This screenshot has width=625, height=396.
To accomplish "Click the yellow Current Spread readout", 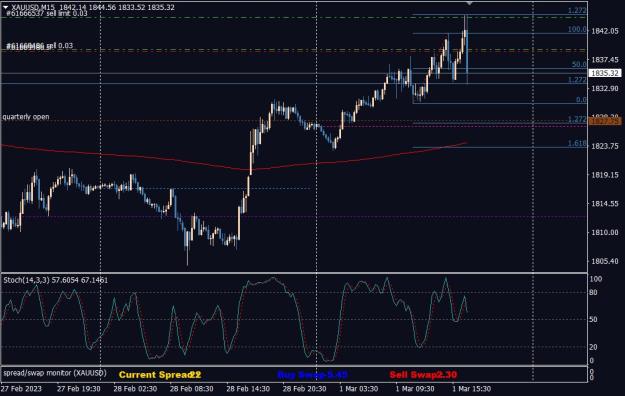I will point(160,375).
